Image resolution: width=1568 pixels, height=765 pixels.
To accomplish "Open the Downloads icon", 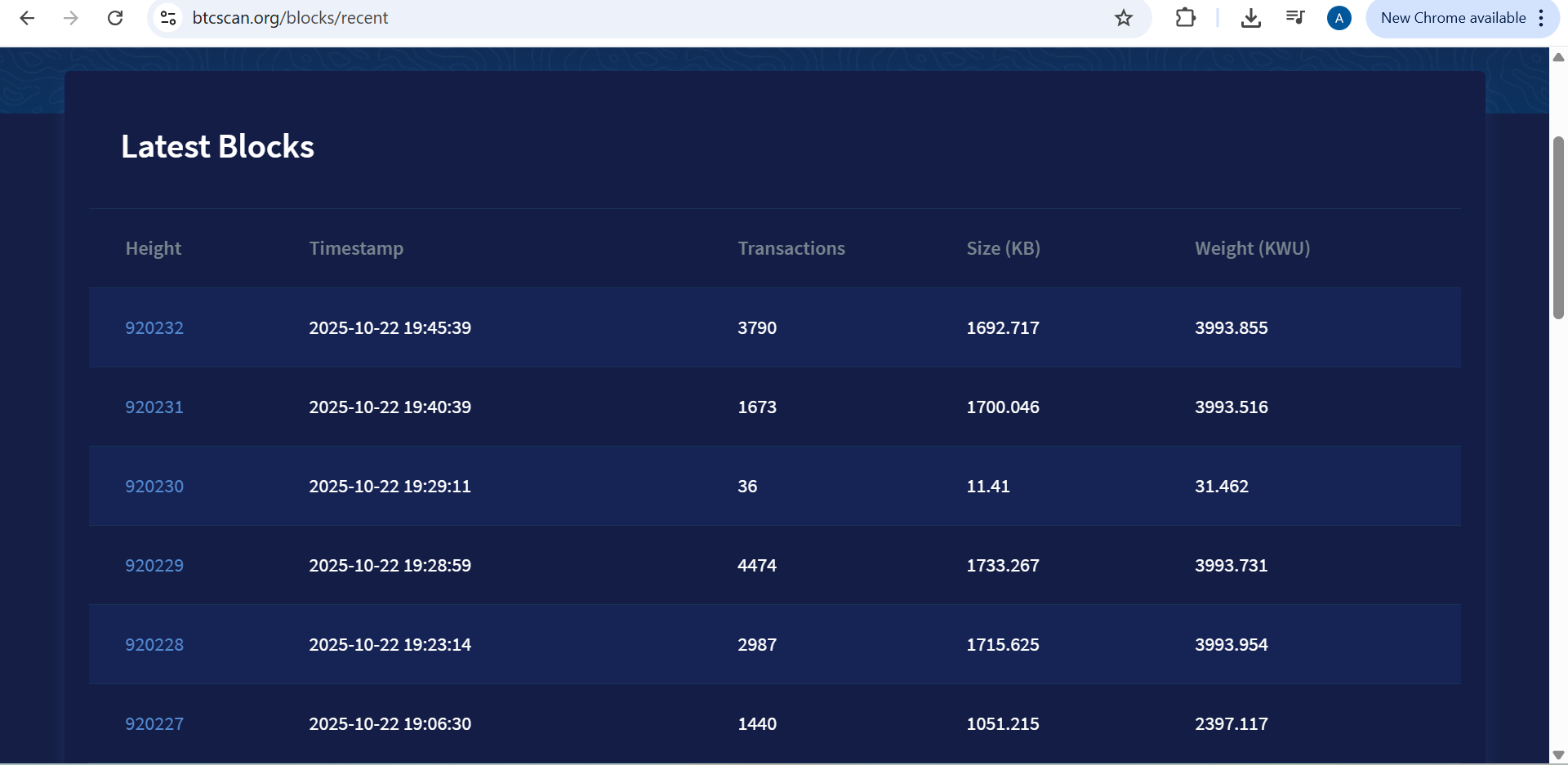I will [1250, 18].
